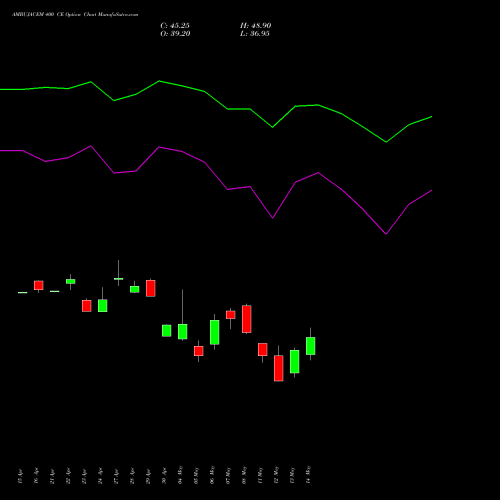Screen dimensions: 500x500
Task: Click the red candlestick for 08 May
Action: (247, 319)
